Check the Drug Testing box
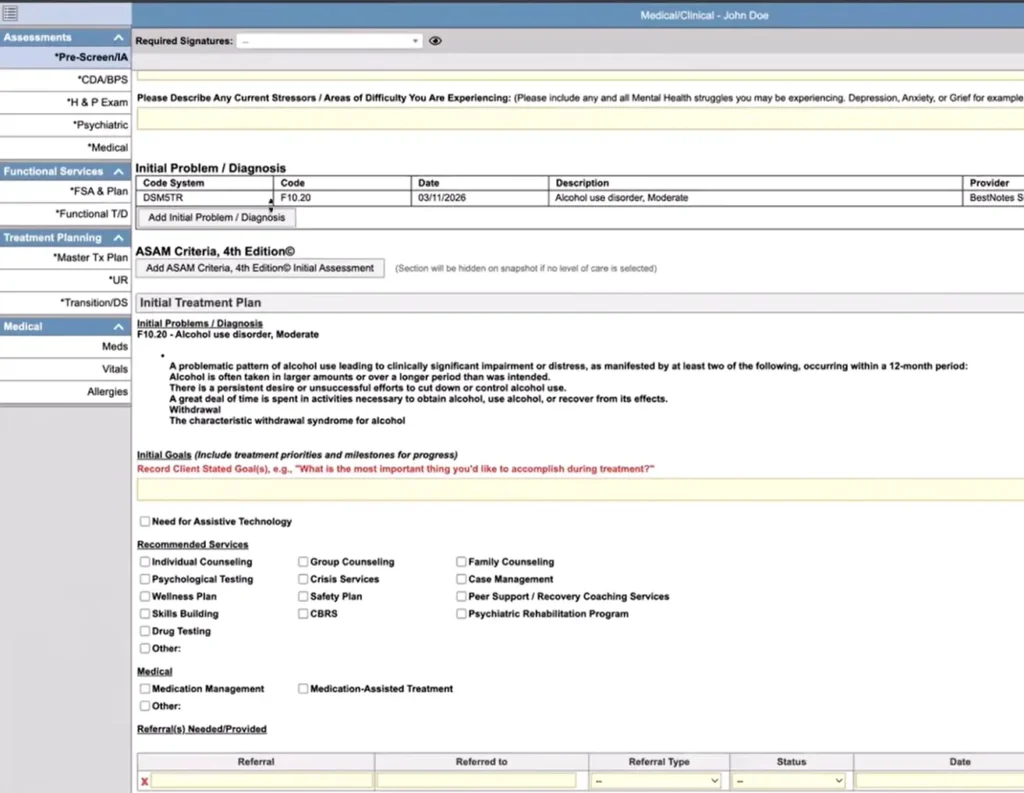The width and height of the screenshot is (1024, 793). click(144, 631)
